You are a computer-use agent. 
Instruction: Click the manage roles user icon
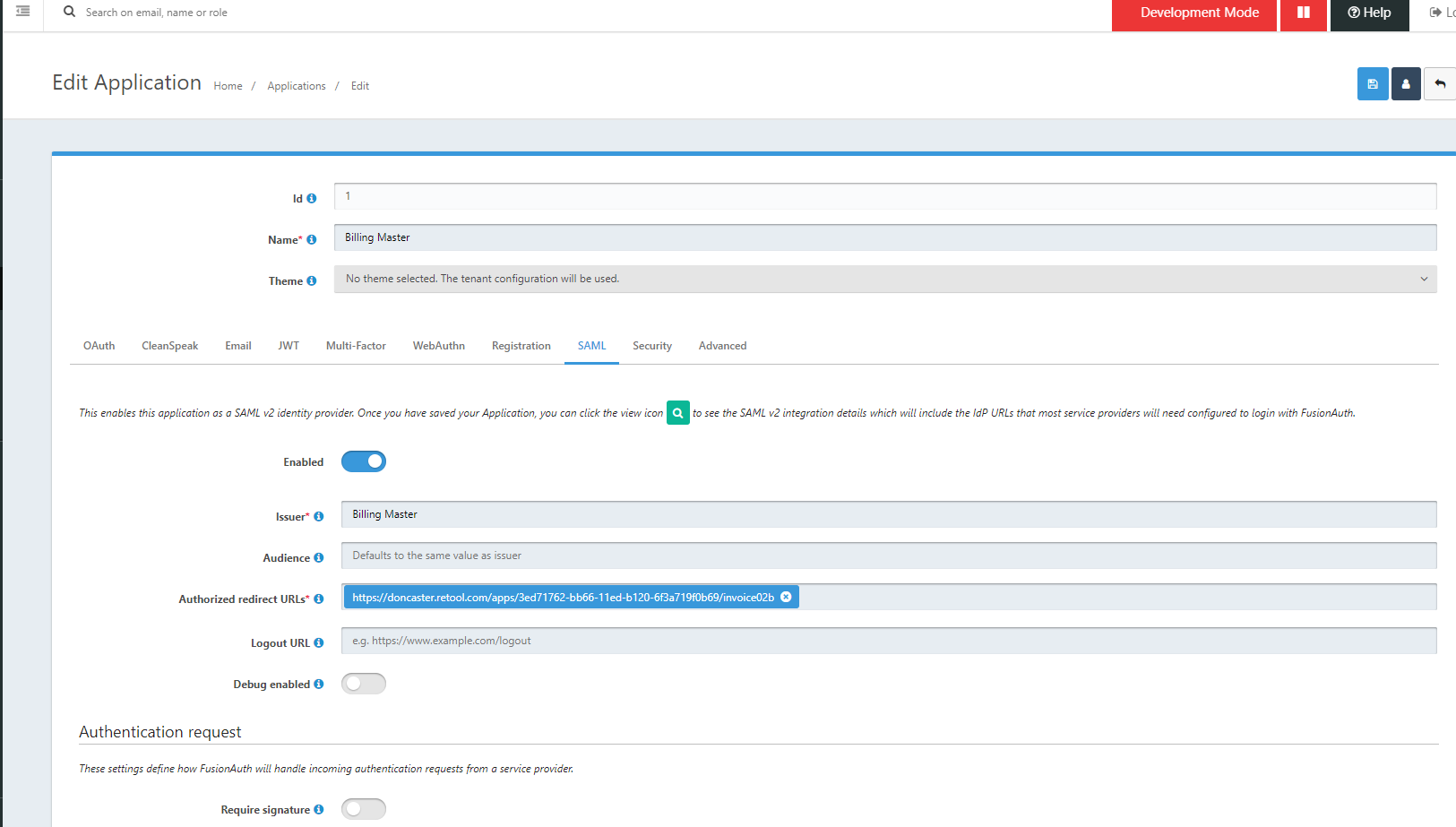click(1405, 84)
